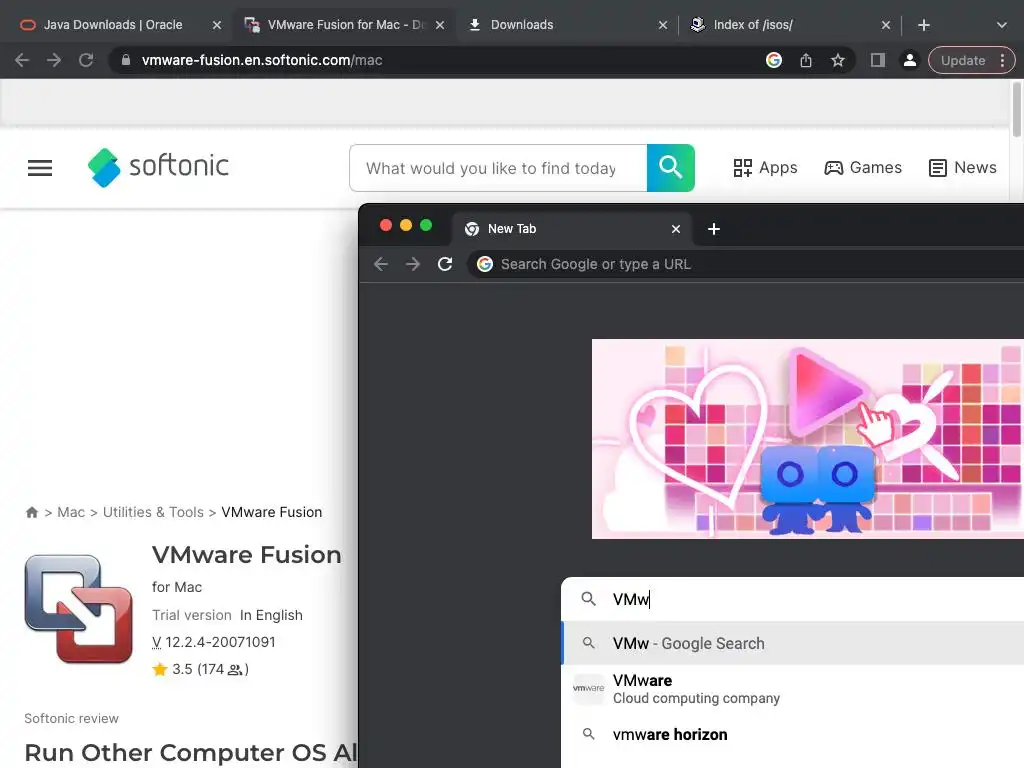The image size is (1024, 768).
Task: Share the page via the share icon
Action: pyautogui.click(x=806, y=60)
